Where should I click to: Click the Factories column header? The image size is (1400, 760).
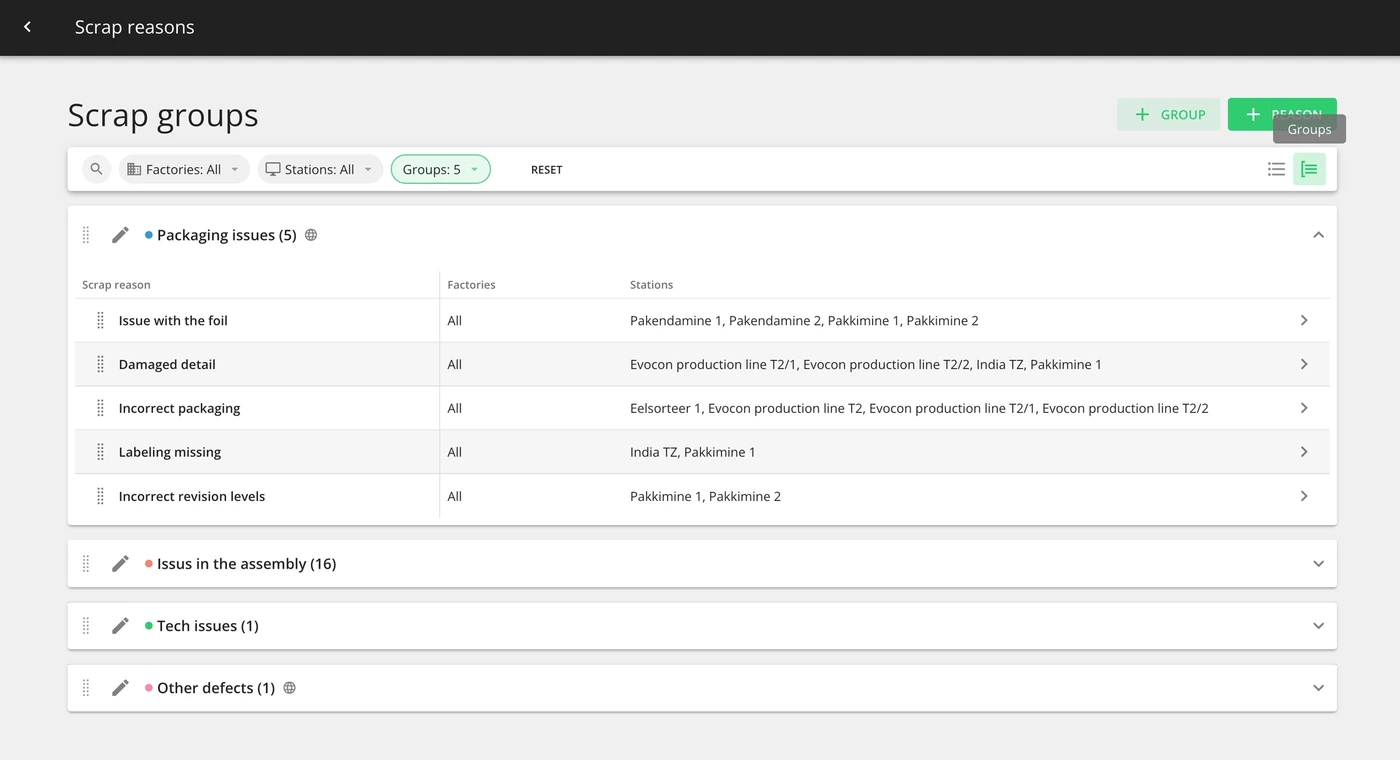pyautogui.click(x=471, y=285)
